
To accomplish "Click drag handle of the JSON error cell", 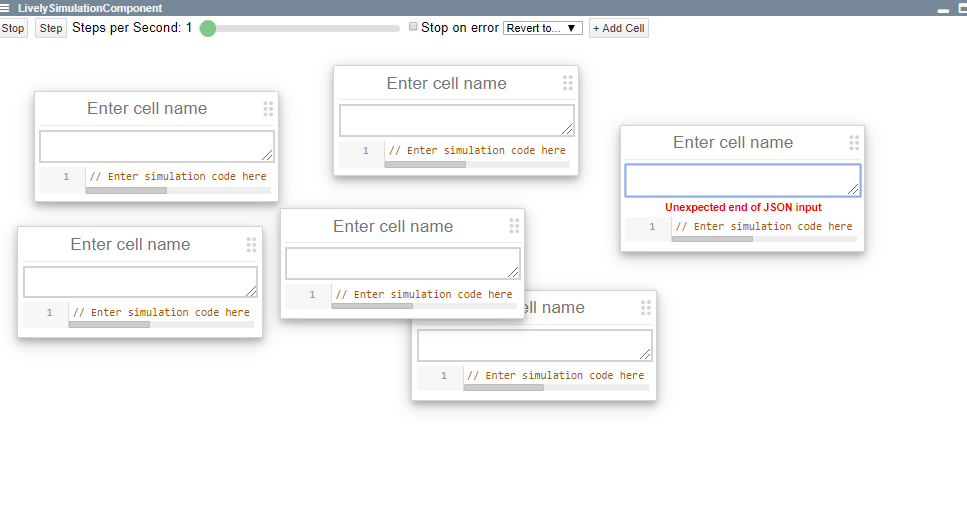I will pyautogui.click(x=854, y=143).
